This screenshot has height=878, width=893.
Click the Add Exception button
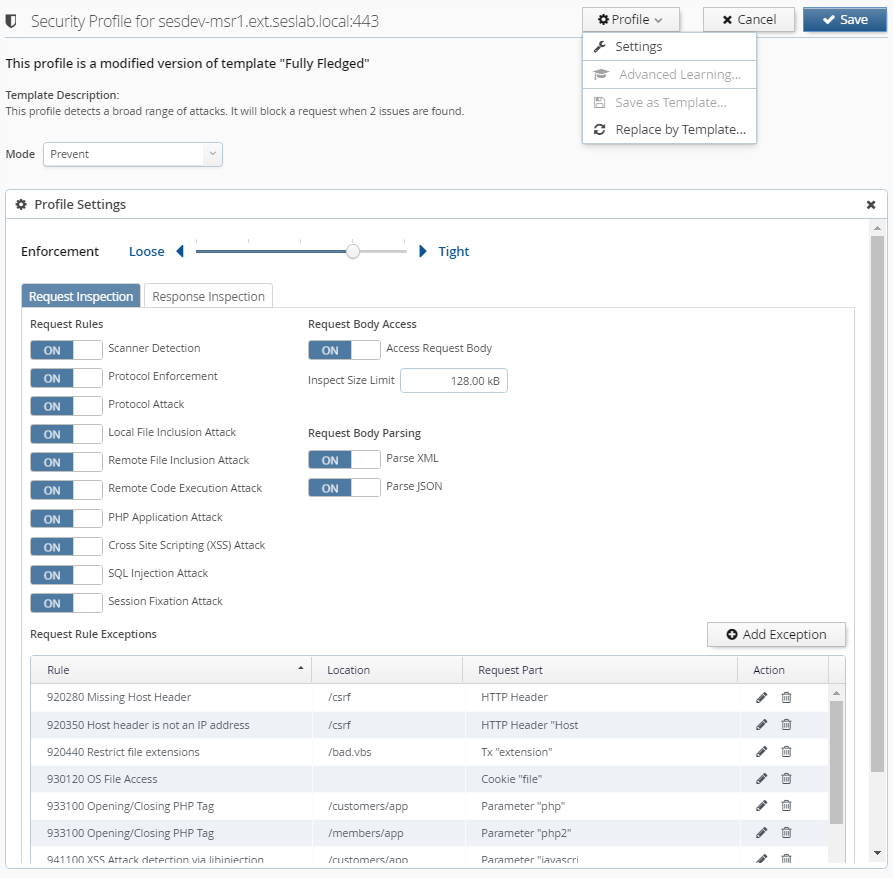tap(776, 635)
